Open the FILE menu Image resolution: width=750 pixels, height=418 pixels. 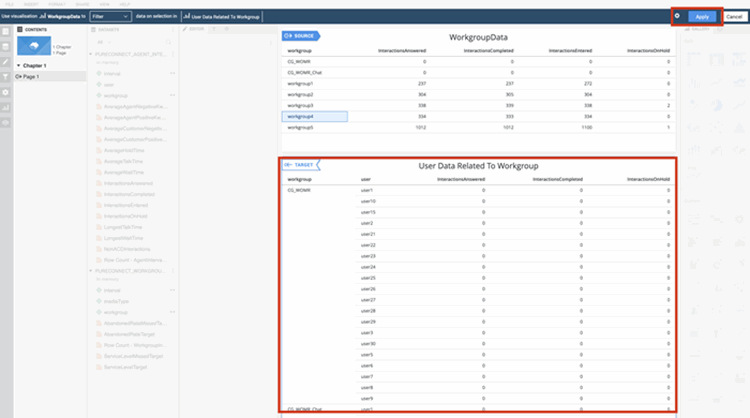[9, 4]
